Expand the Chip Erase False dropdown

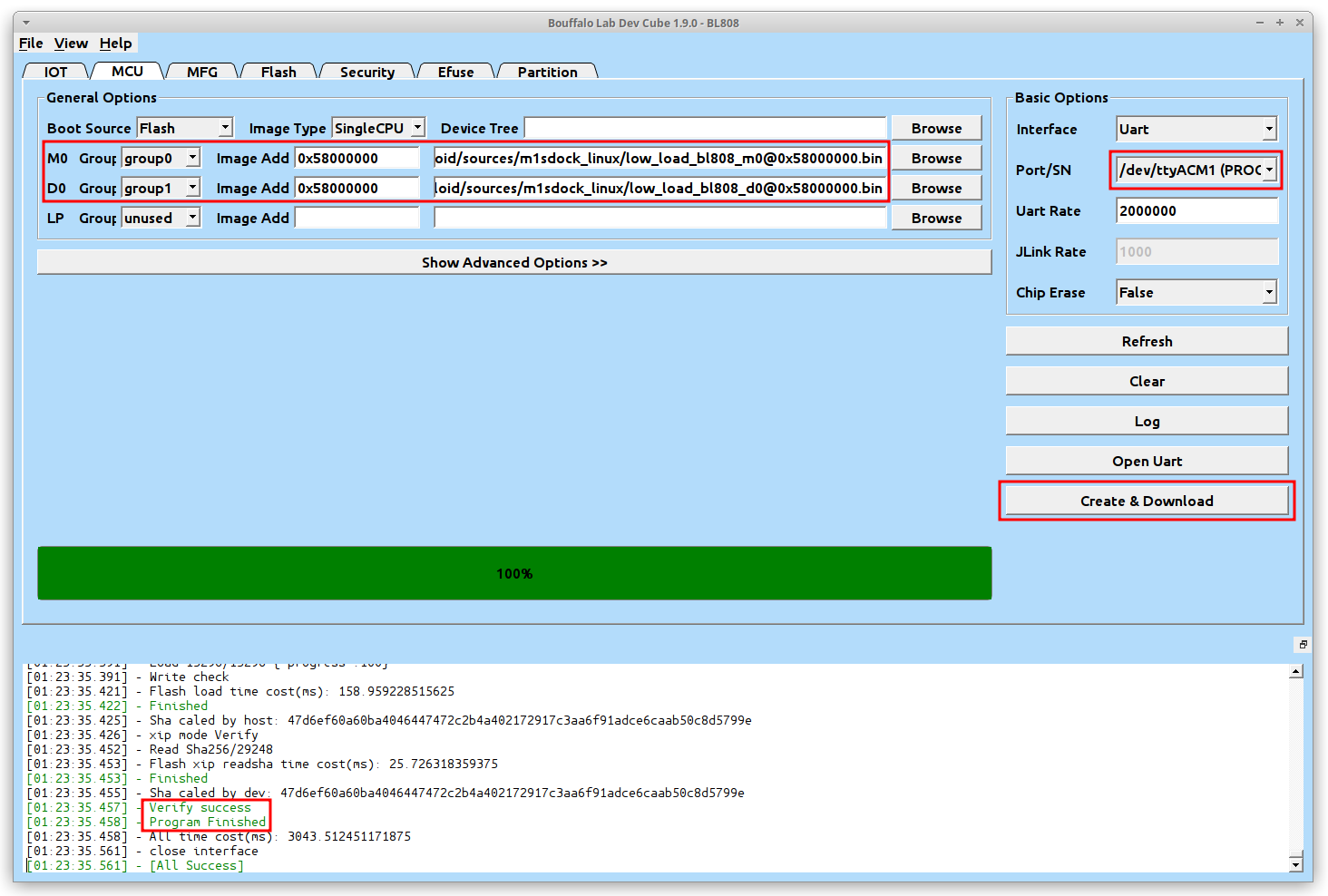[1196, 292]
